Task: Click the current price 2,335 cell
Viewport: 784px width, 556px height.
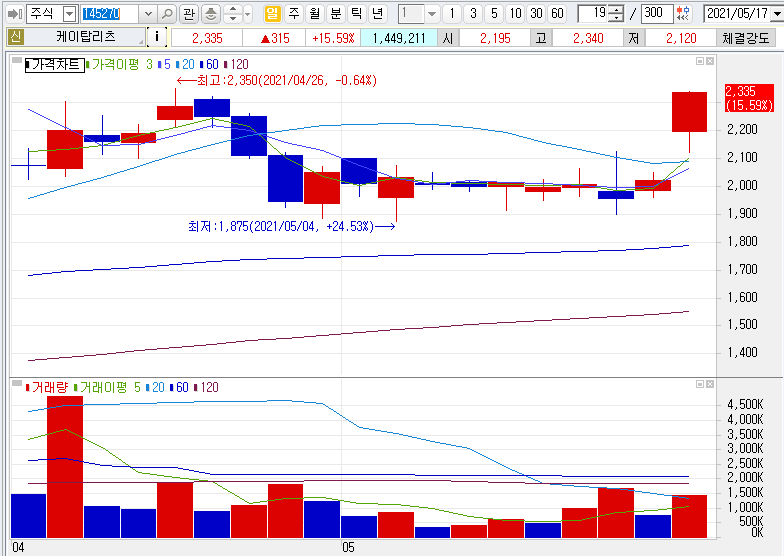Action: [x=207, y=38]
